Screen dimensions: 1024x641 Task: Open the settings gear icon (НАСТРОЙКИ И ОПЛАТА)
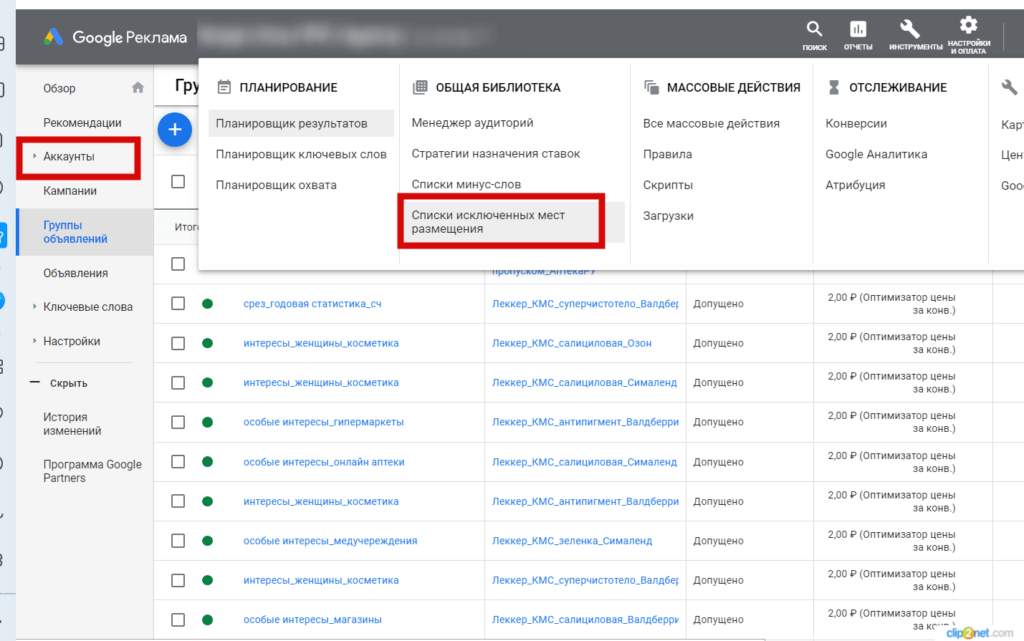(968, 25)
